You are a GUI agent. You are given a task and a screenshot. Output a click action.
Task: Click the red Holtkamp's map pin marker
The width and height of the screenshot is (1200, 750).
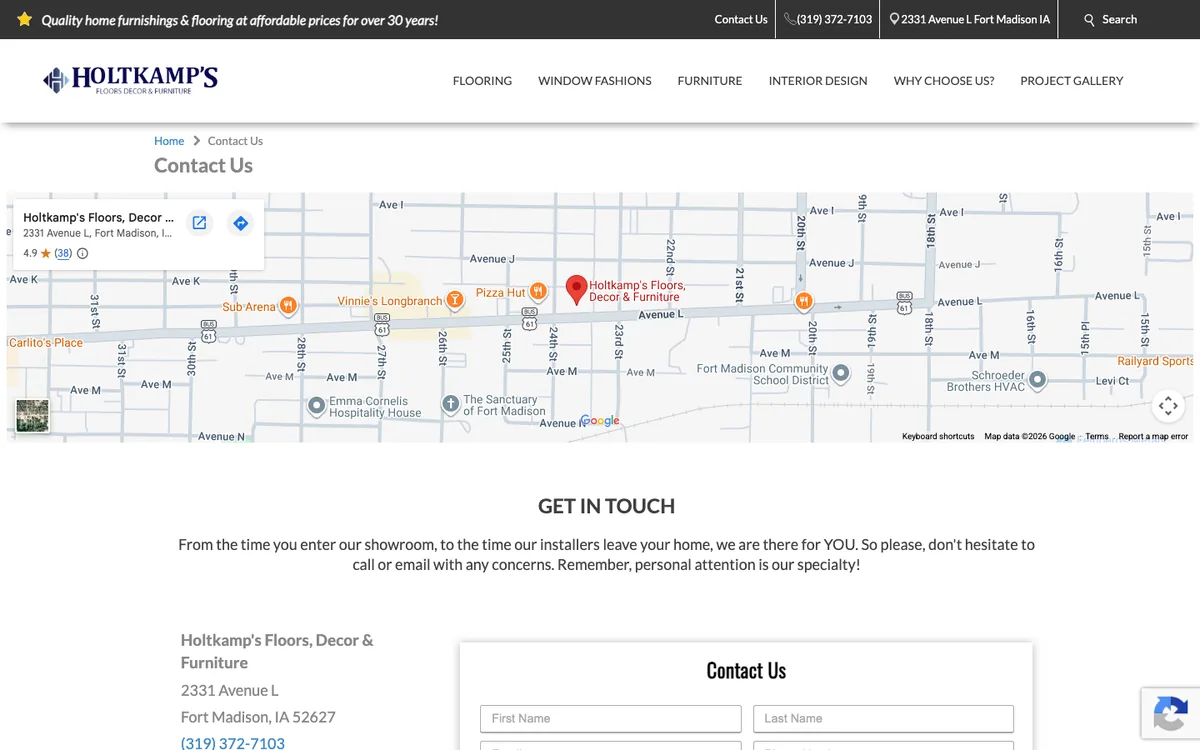click(576, 290)
